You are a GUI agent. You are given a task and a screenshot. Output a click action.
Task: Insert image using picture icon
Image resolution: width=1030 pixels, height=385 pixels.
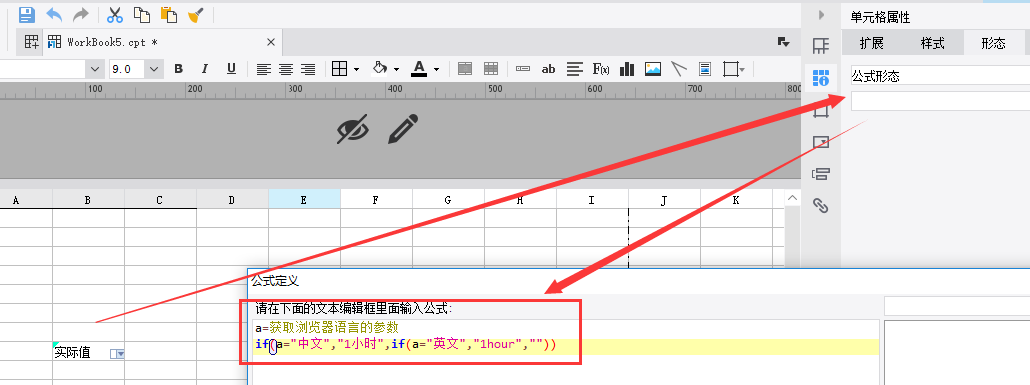(653, 69)
